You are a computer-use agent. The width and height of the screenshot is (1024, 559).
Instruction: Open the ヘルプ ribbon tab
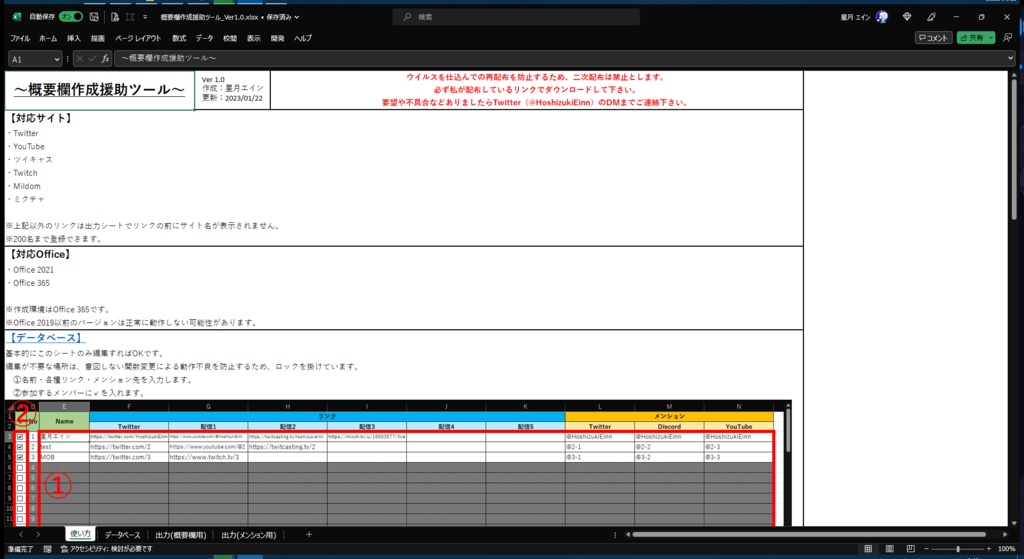(303, 39)
